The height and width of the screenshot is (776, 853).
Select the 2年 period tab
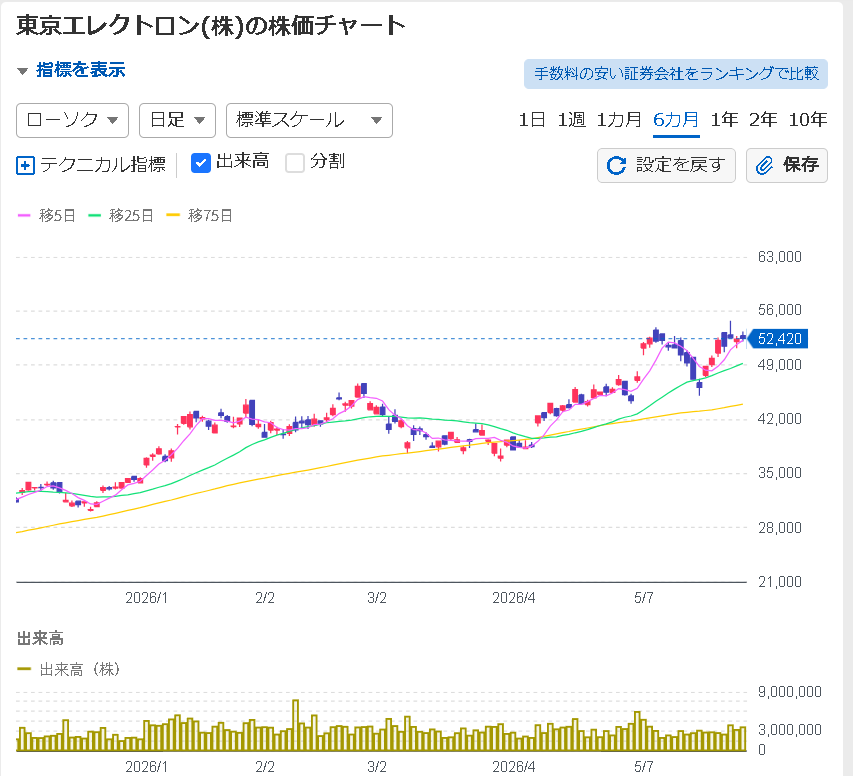click(x=763, y=120)
